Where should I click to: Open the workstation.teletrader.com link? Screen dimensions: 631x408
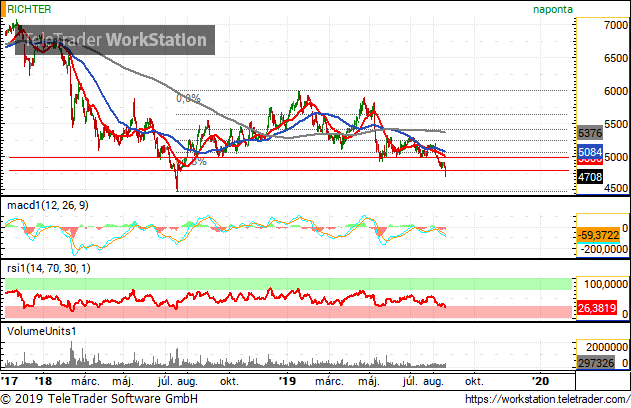click(547, 399)
